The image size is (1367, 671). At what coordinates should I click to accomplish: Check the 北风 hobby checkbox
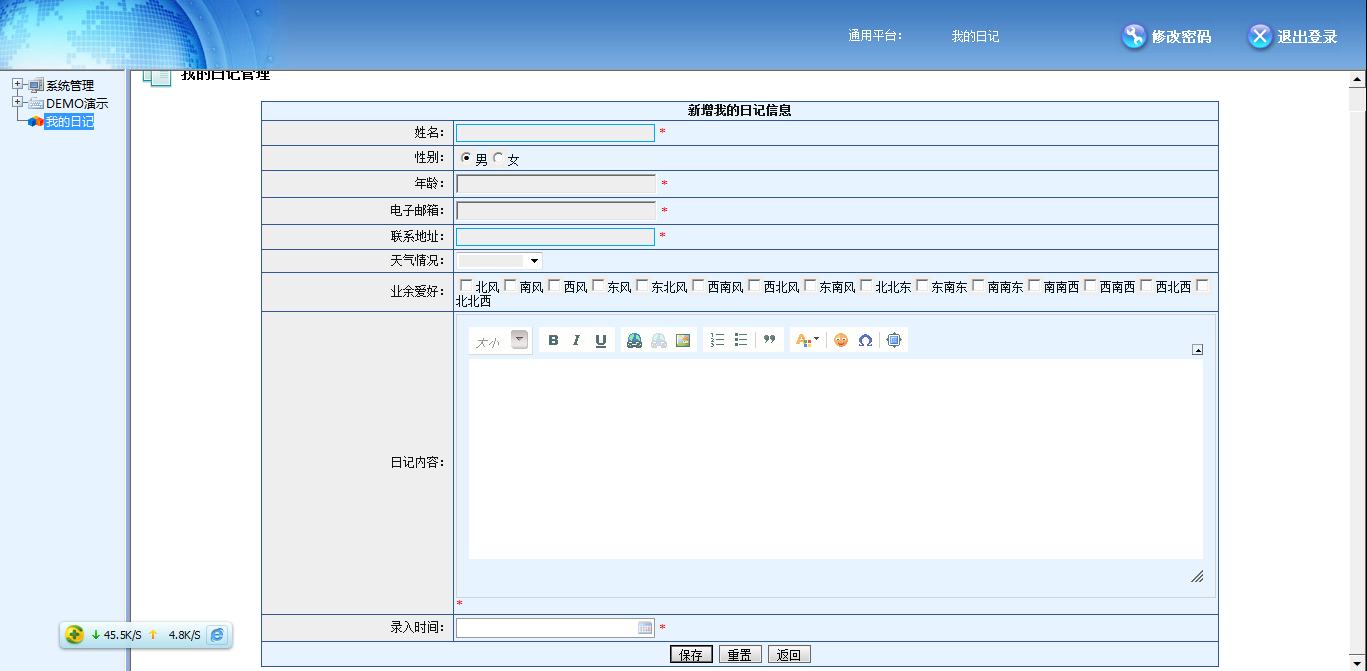click(466, 285)
